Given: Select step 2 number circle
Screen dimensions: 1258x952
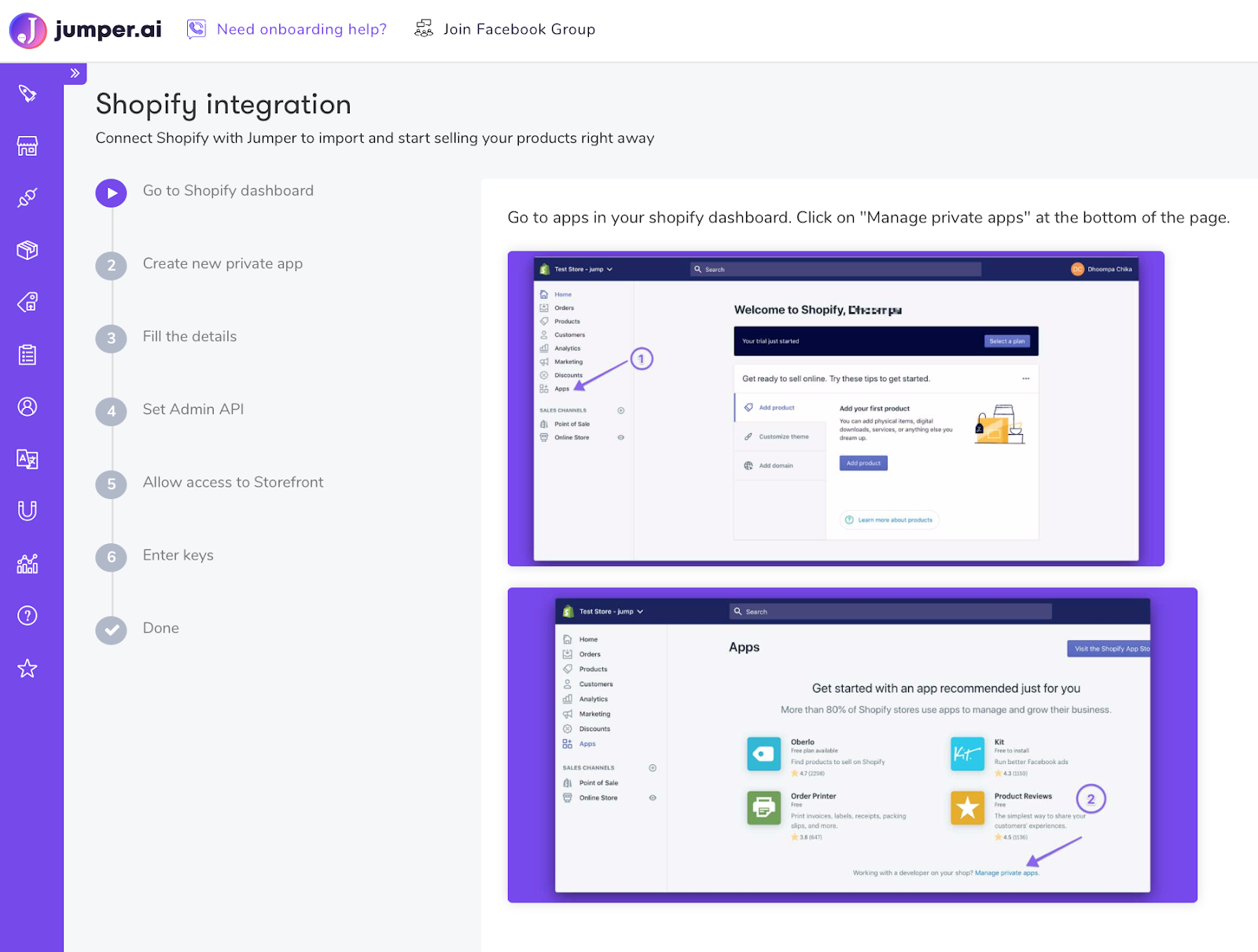Looking at the screenshot, I should click(112, 266).
